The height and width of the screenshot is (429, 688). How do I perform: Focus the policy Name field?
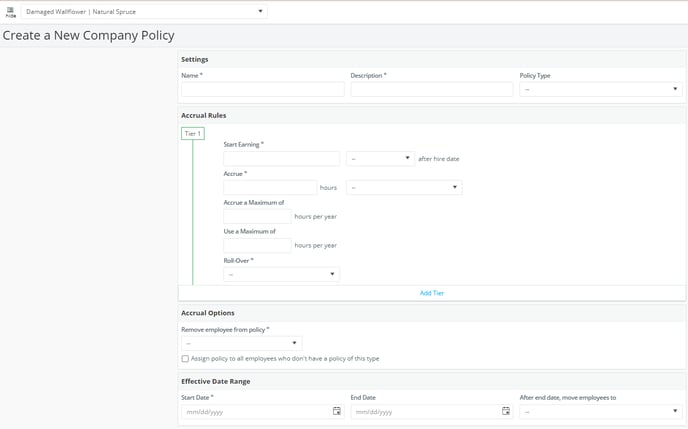(263, 89)
